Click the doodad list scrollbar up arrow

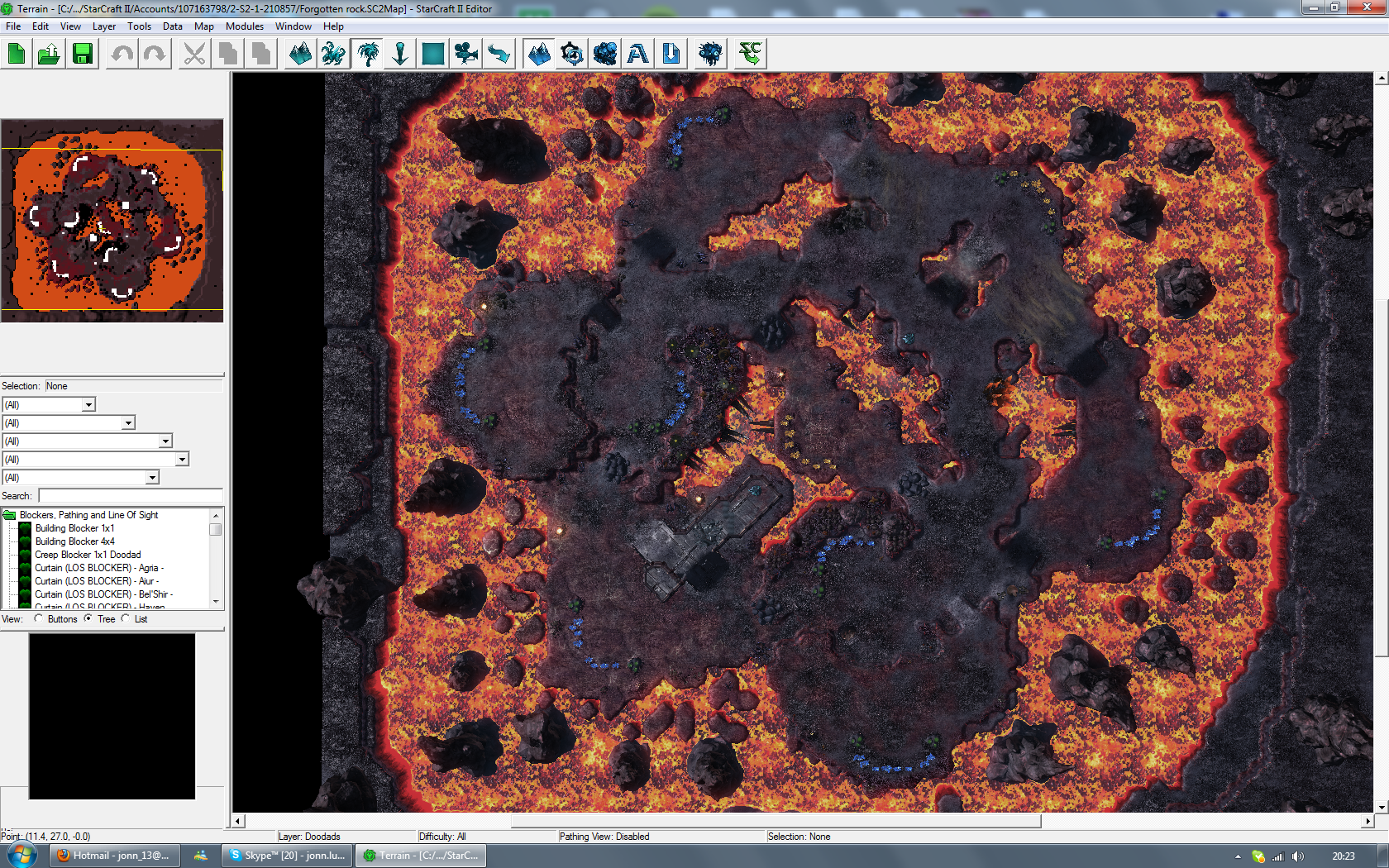[216, 515]
